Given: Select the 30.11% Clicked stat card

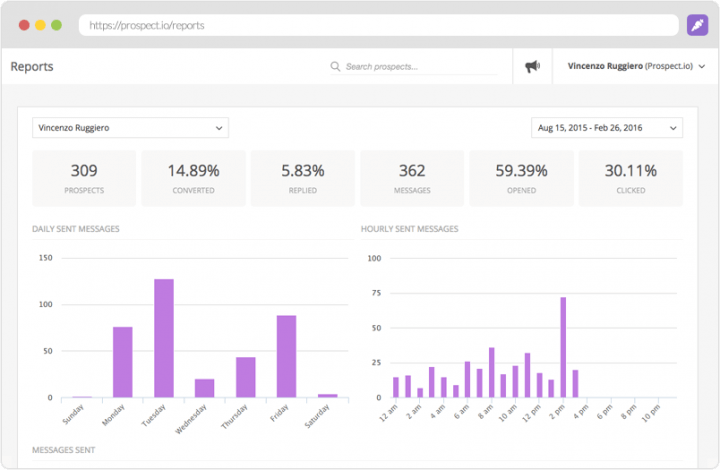Looking at the screenshot, I should (631, 178).
